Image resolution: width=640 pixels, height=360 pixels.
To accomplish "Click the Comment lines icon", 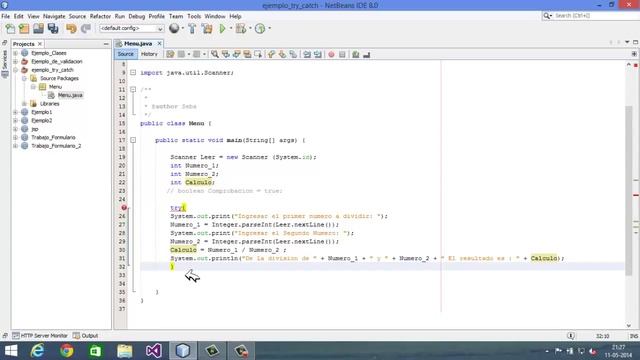I will click(356, 54).
